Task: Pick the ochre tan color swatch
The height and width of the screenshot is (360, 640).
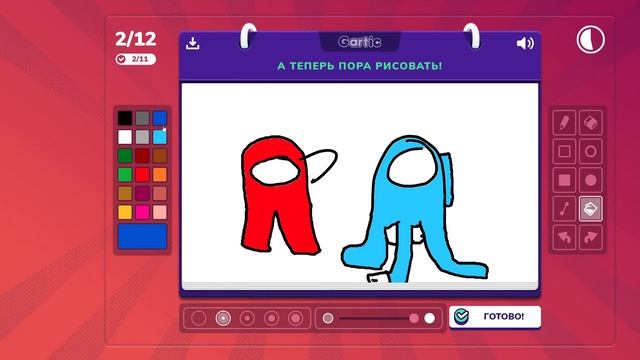Action: [x=125, y=193]
